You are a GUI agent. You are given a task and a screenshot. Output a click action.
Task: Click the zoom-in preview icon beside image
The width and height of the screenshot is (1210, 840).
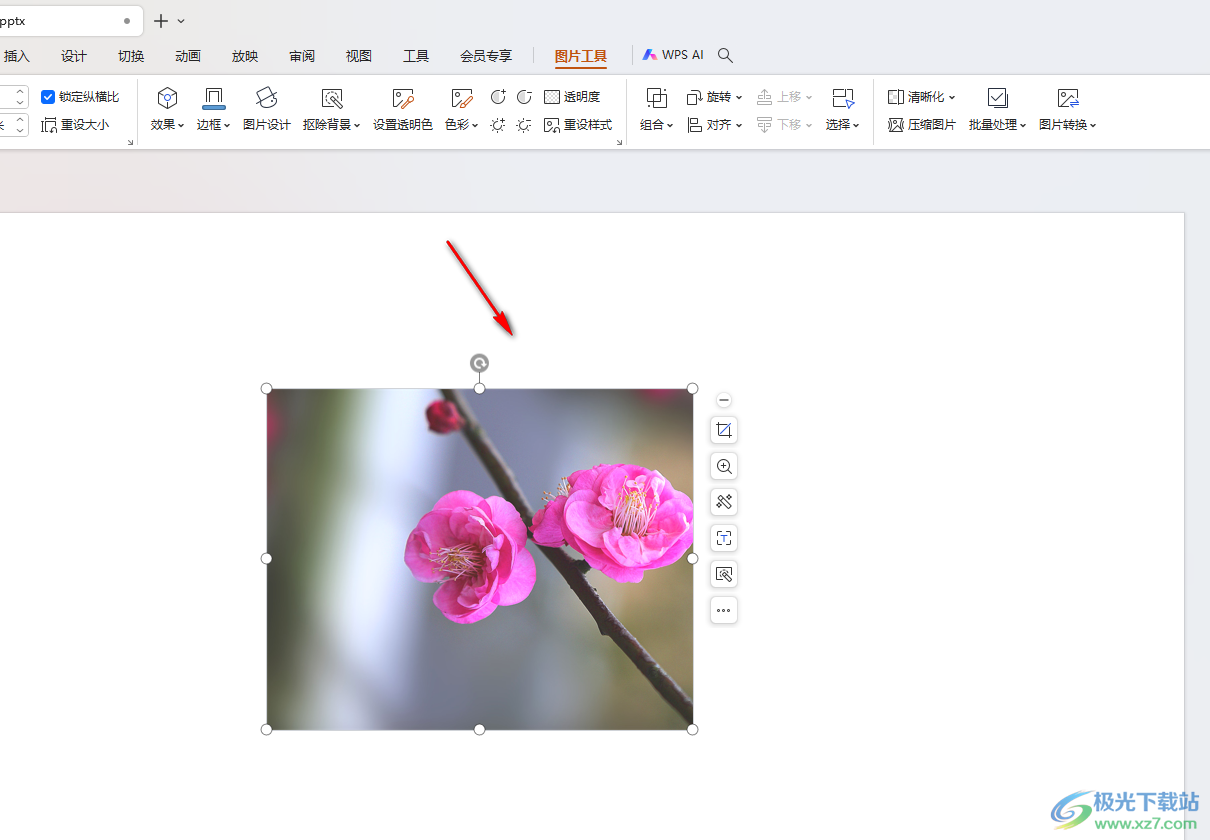pos(724,466)
